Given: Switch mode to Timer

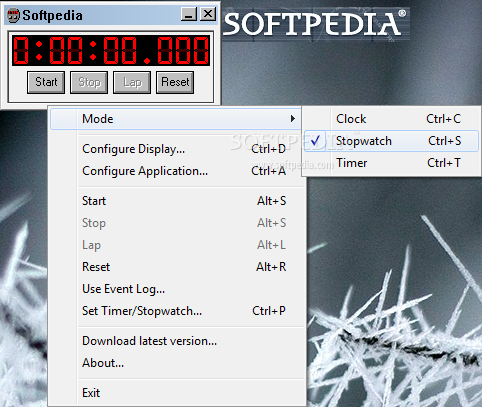Looking at the screenshot, I should 391,163.
